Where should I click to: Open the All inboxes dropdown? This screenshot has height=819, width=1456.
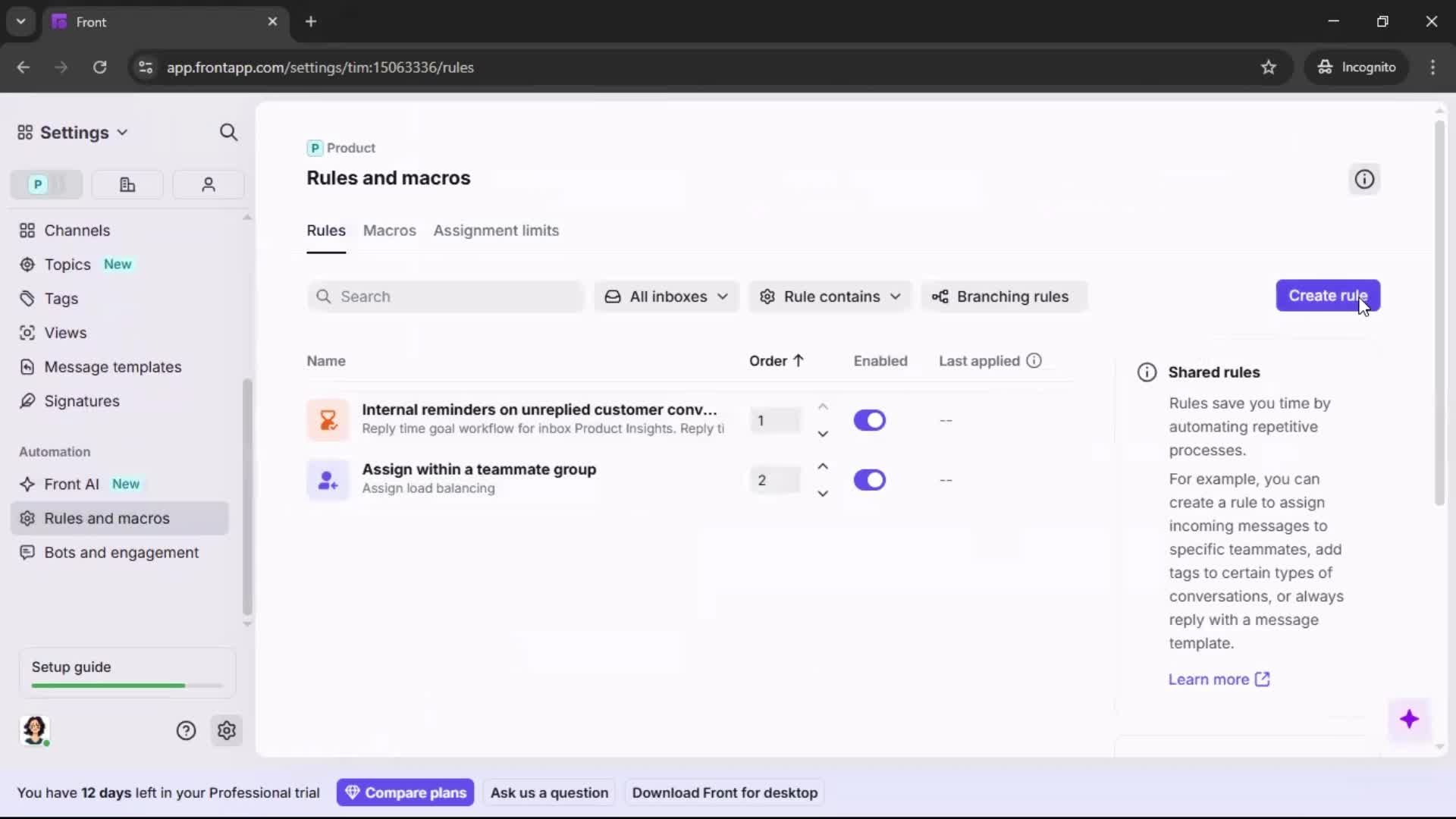point(666,297)
